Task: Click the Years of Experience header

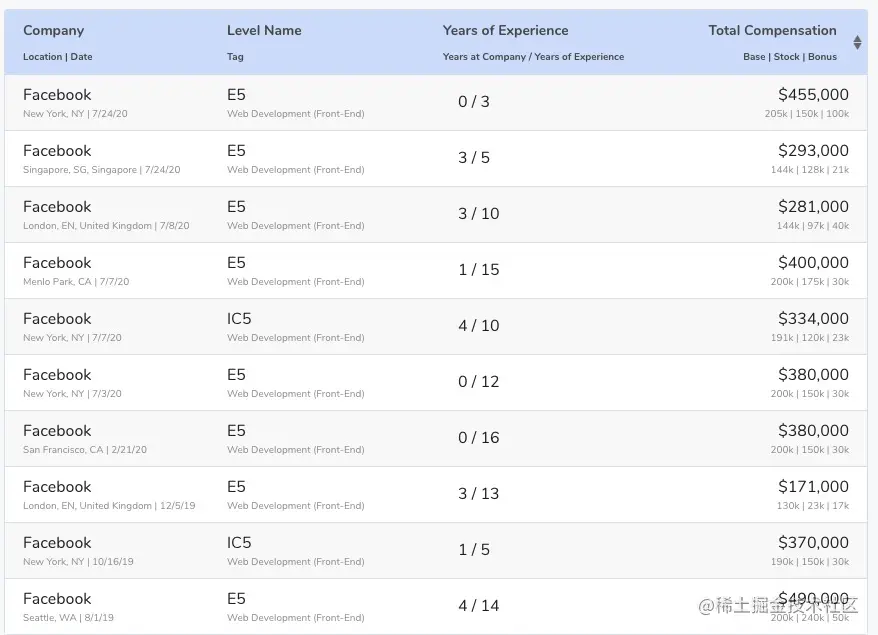Action: click(x=505, y=31)
